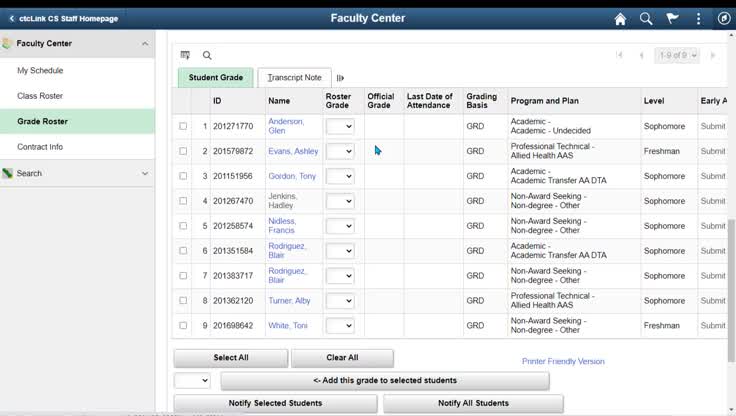Open Class Roster in the sidebar

coord(40,96)
